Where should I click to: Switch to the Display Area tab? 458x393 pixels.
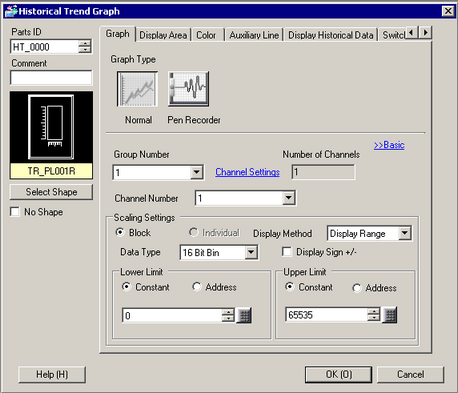163,35
